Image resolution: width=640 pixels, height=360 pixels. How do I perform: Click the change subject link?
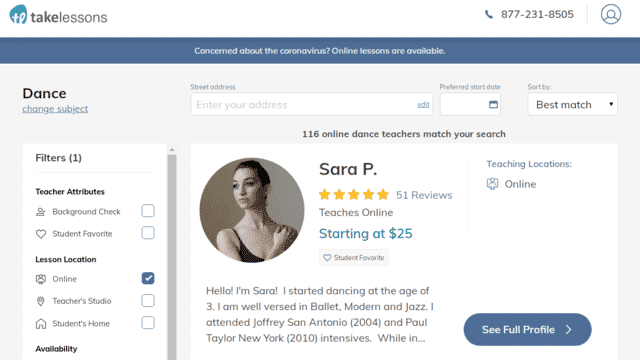pyautogui.click(x=55, y=109)
